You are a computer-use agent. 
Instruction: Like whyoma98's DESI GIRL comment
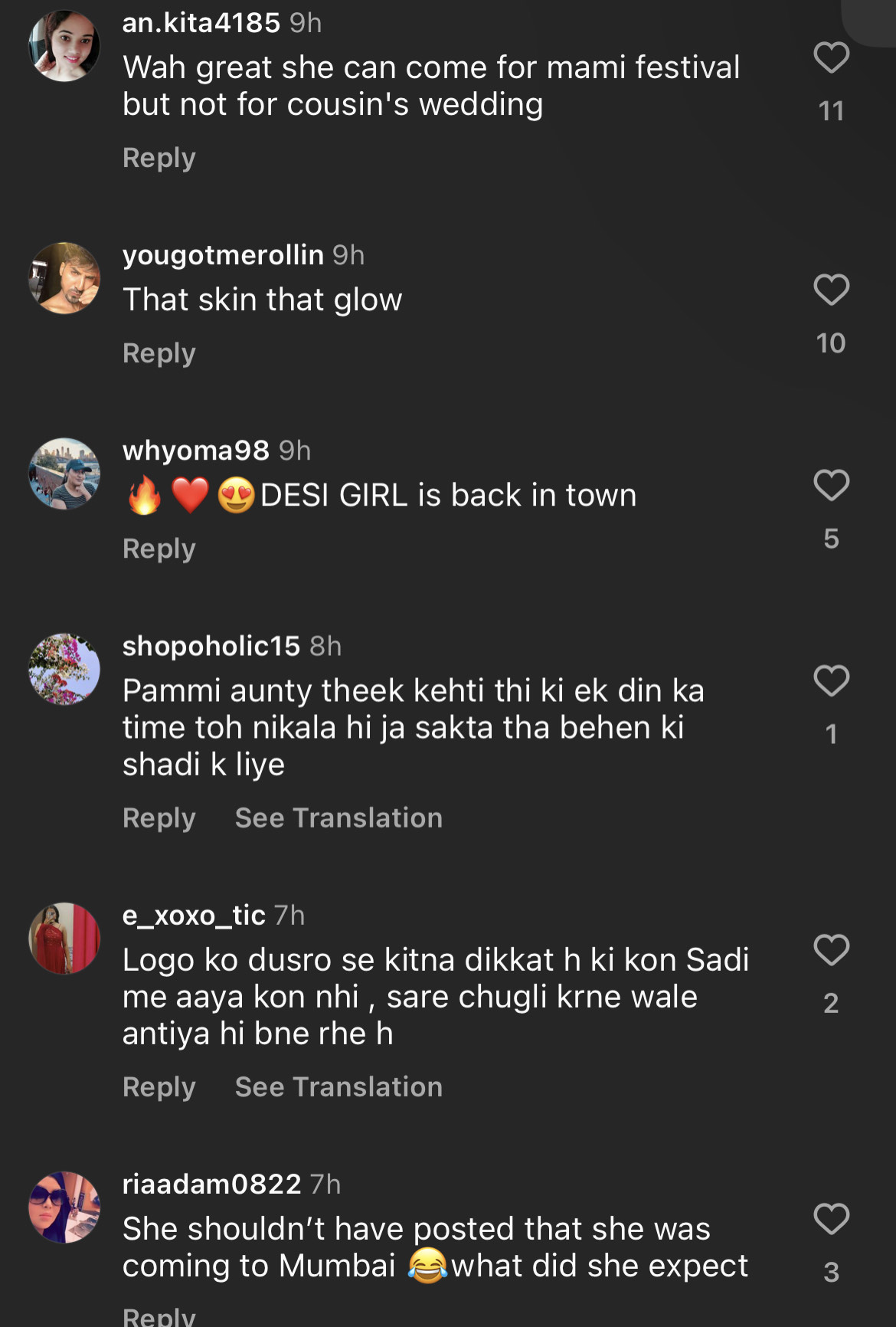coord(831,486)
